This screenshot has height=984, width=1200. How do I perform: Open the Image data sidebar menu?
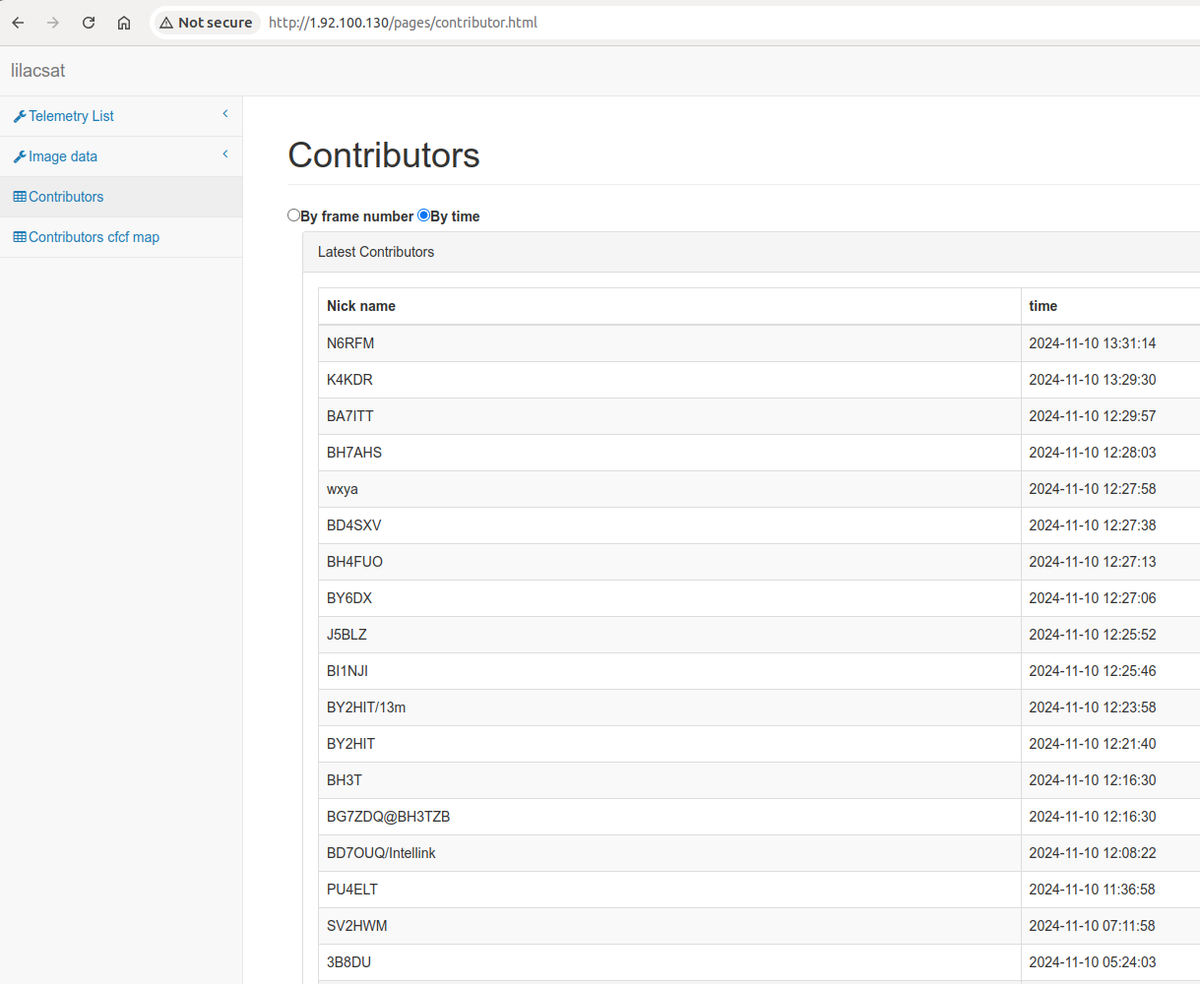[121, 156]
